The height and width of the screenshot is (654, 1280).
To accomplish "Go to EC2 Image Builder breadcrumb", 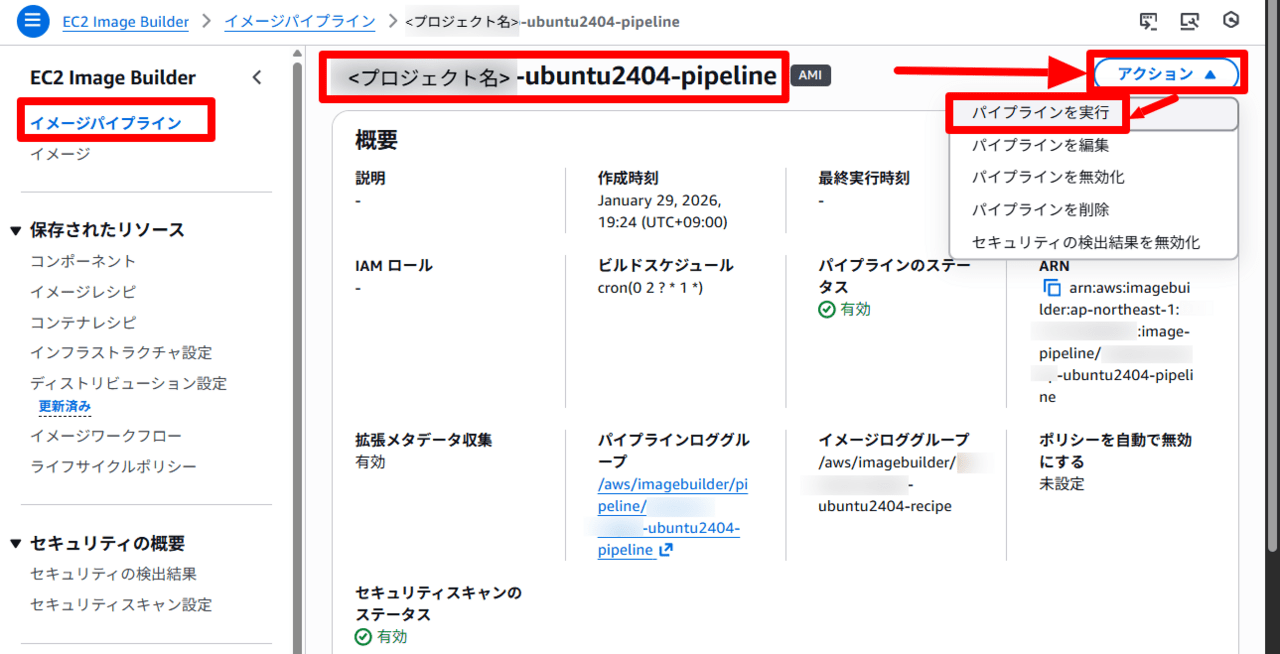I will pyautogui.click(x=125, y=21).
